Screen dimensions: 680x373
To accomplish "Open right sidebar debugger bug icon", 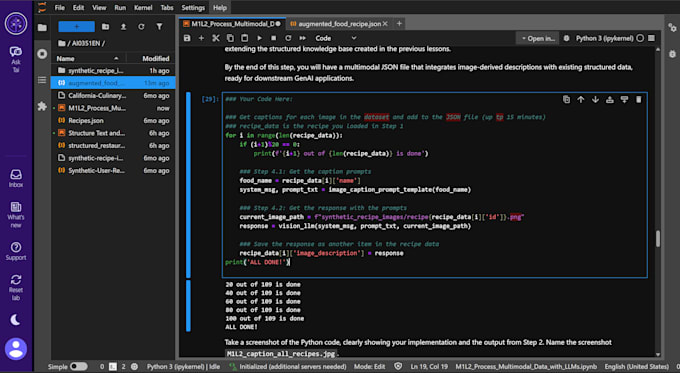I will coord(672,54).
